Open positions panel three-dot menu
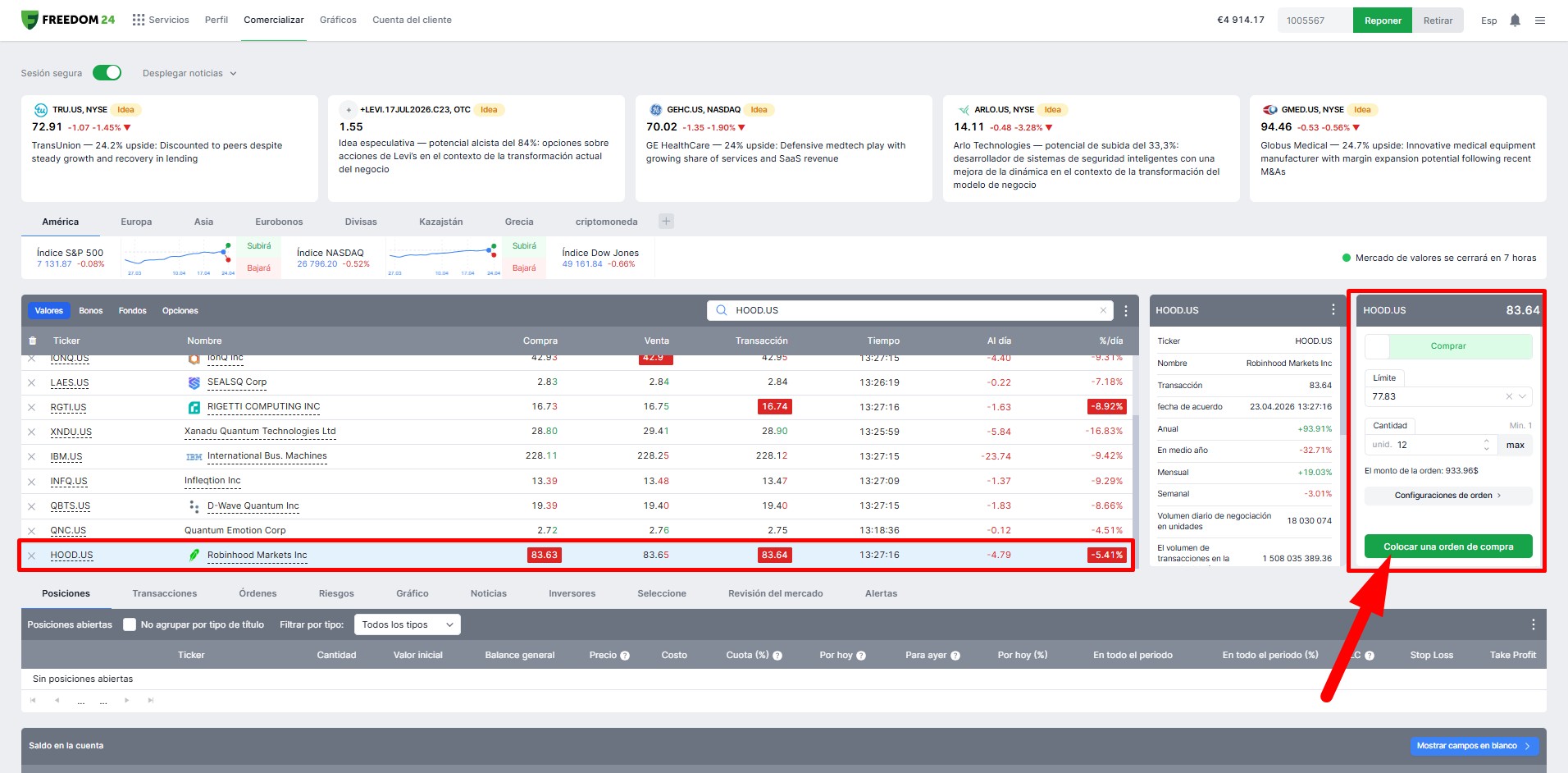This screenshot has width=1568, height=773. [x=1533, y=624]
